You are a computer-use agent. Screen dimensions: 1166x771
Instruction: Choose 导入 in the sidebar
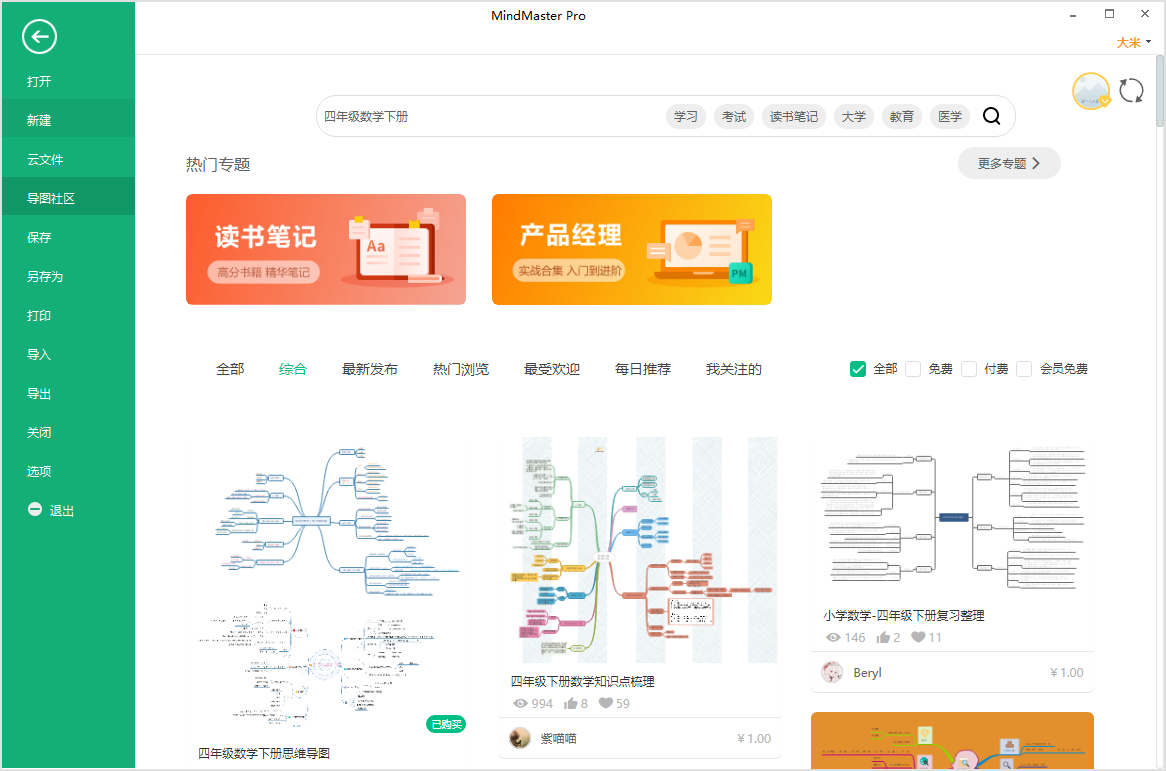[x=68, y=354]
